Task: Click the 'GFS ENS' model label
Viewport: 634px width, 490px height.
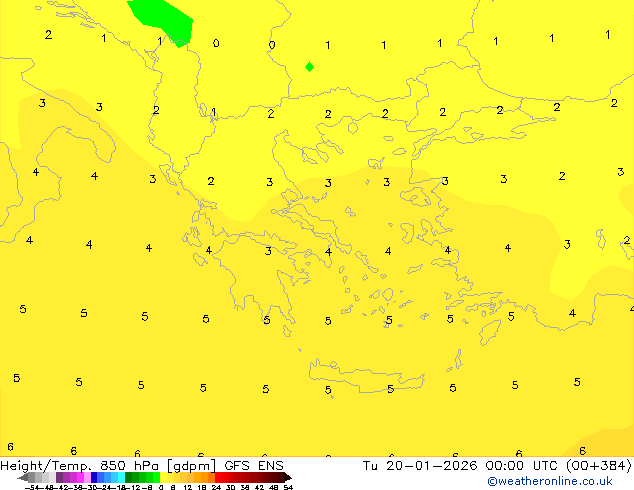Action: tap(254, 465)
